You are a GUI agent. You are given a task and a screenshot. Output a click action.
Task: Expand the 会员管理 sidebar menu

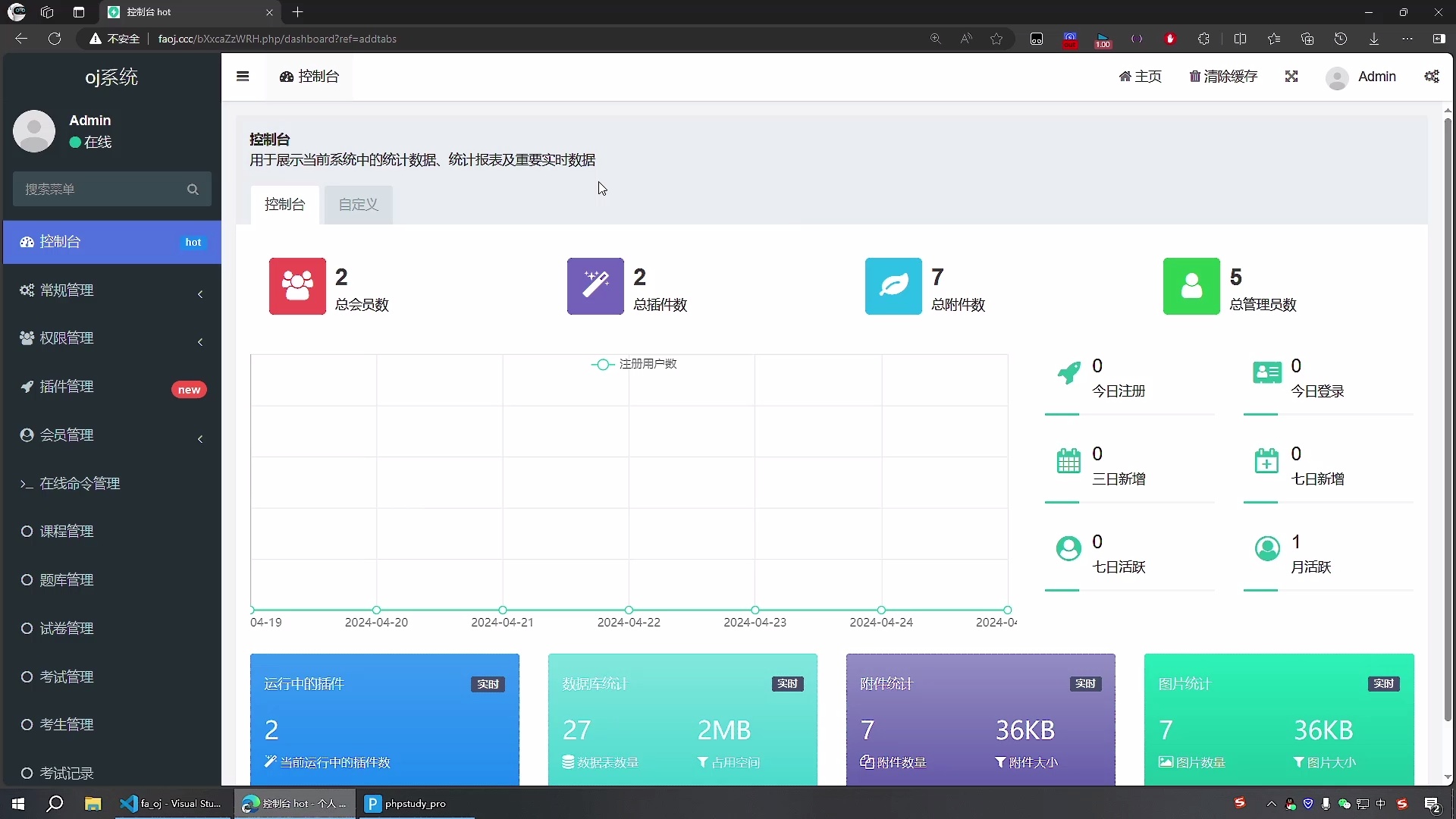click(112, 435)
